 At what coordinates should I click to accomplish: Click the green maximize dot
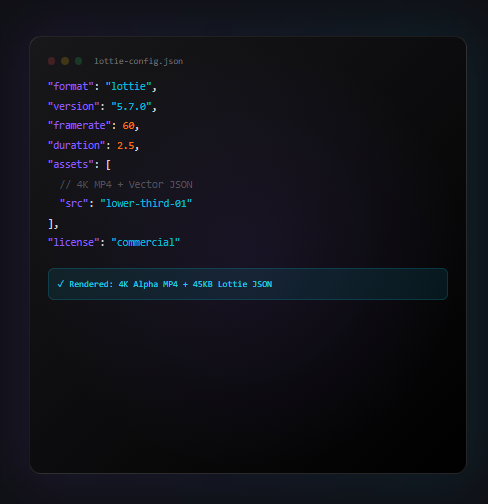coord(79,61)
